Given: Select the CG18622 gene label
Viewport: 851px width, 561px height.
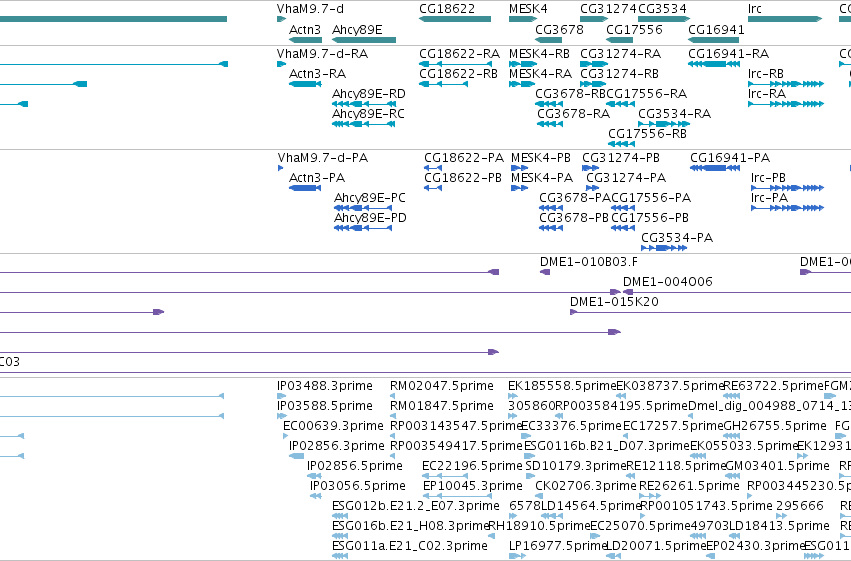Looking at the screenshot, I should pyautogui.click(x=447, y=9).
